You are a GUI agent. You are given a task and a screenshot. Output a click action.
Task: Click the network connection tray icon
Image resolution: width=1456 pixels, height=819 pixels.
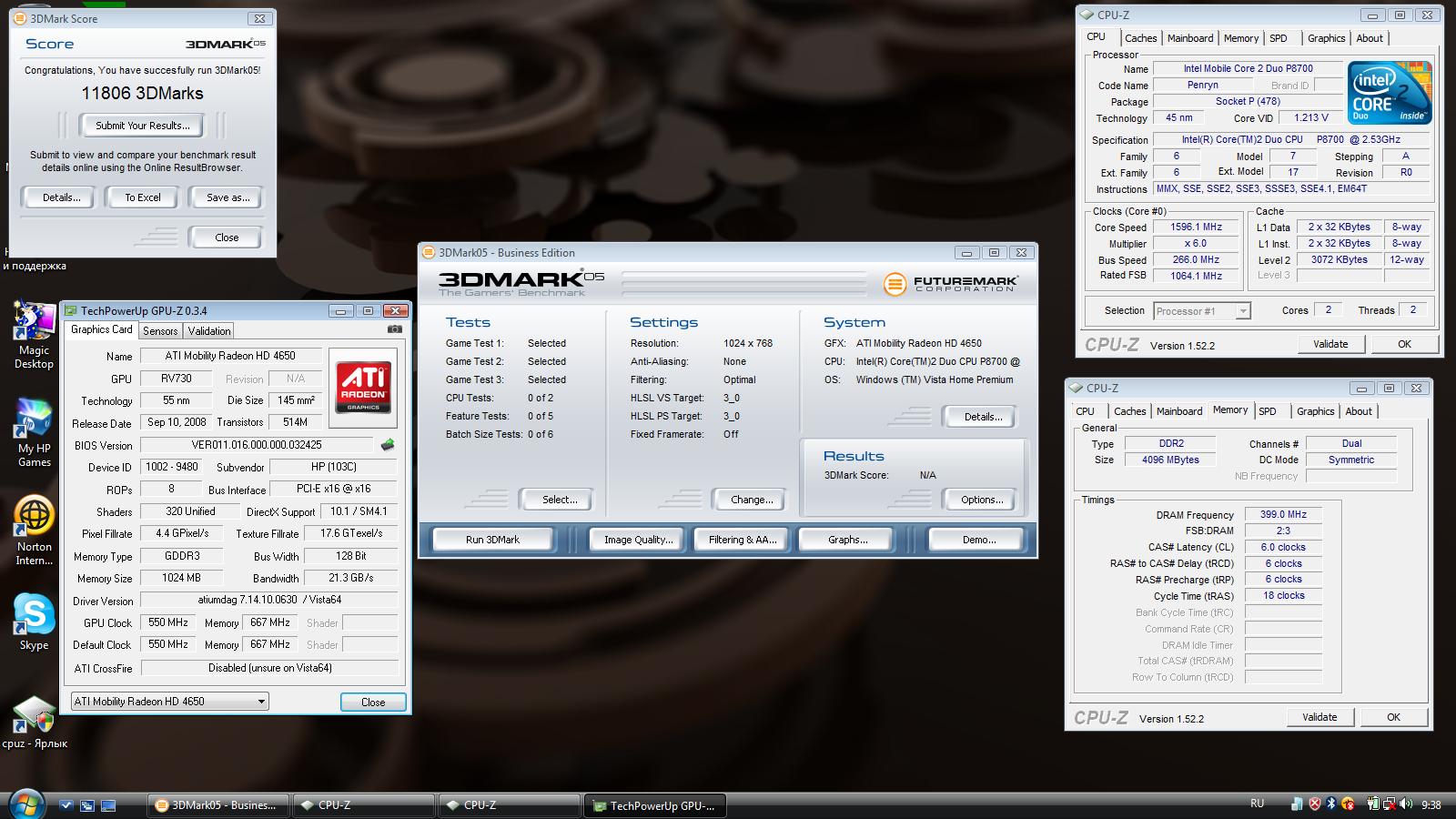[1390, 804]
